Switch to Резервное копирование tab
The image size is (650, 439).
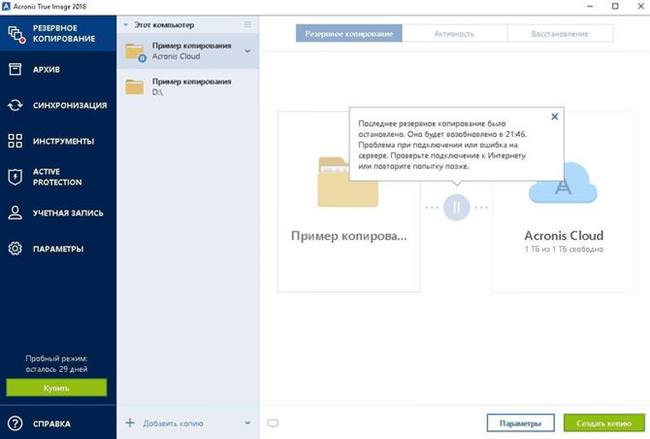tap(349, 34)
